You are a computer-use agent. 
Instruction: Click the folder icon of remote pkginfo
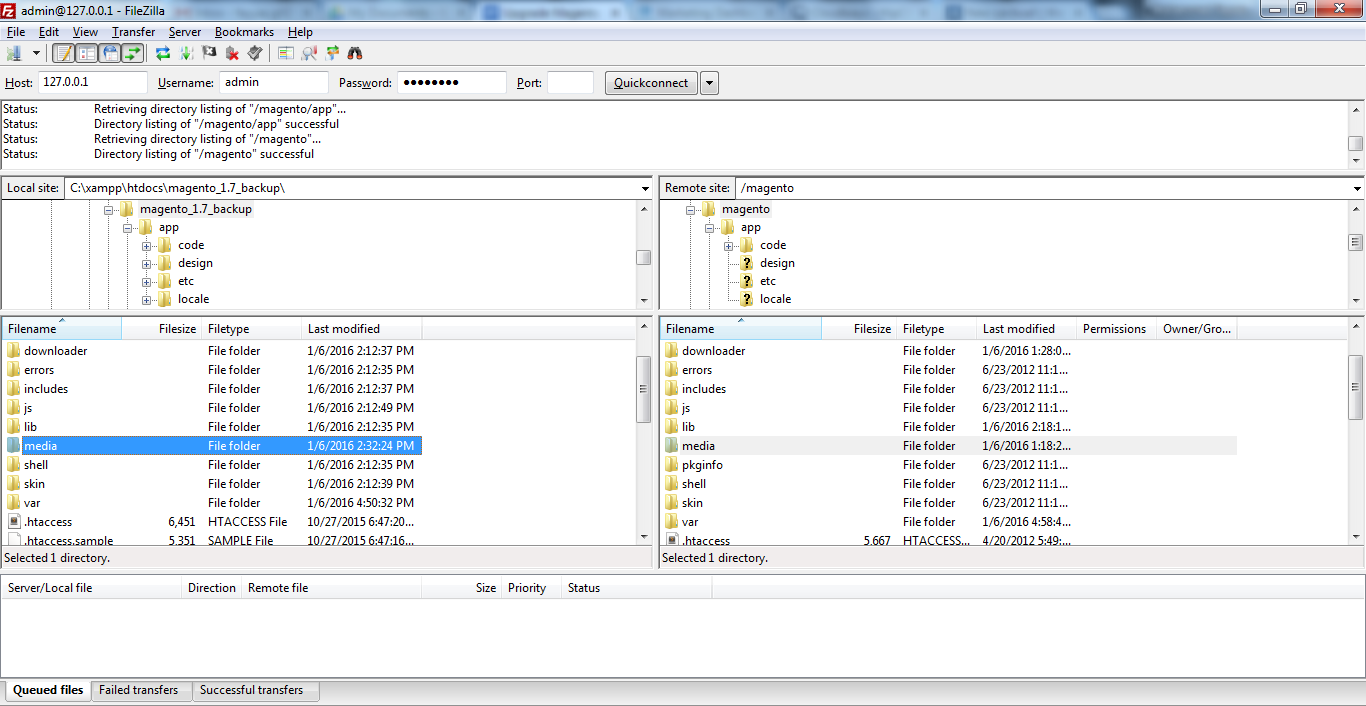[x=671, y=465]
